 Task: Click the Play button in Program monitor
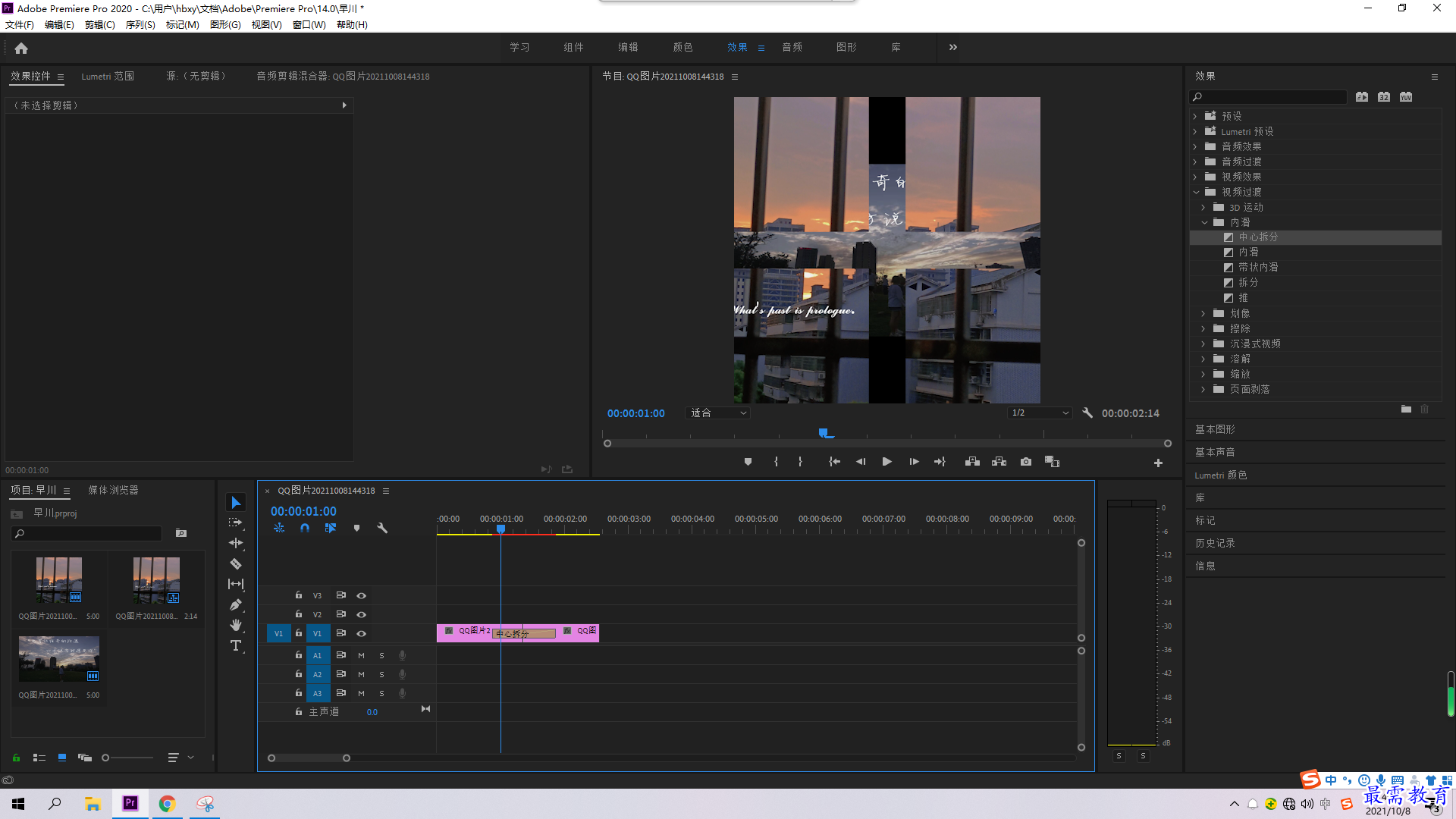[886, 462]
